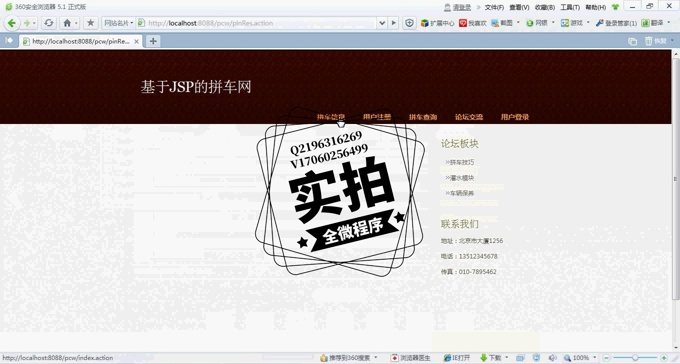This screenshot has width=680, height=364.
Task: Toggle the sidebar panel at tab bar left
Action: click(9, 41)
